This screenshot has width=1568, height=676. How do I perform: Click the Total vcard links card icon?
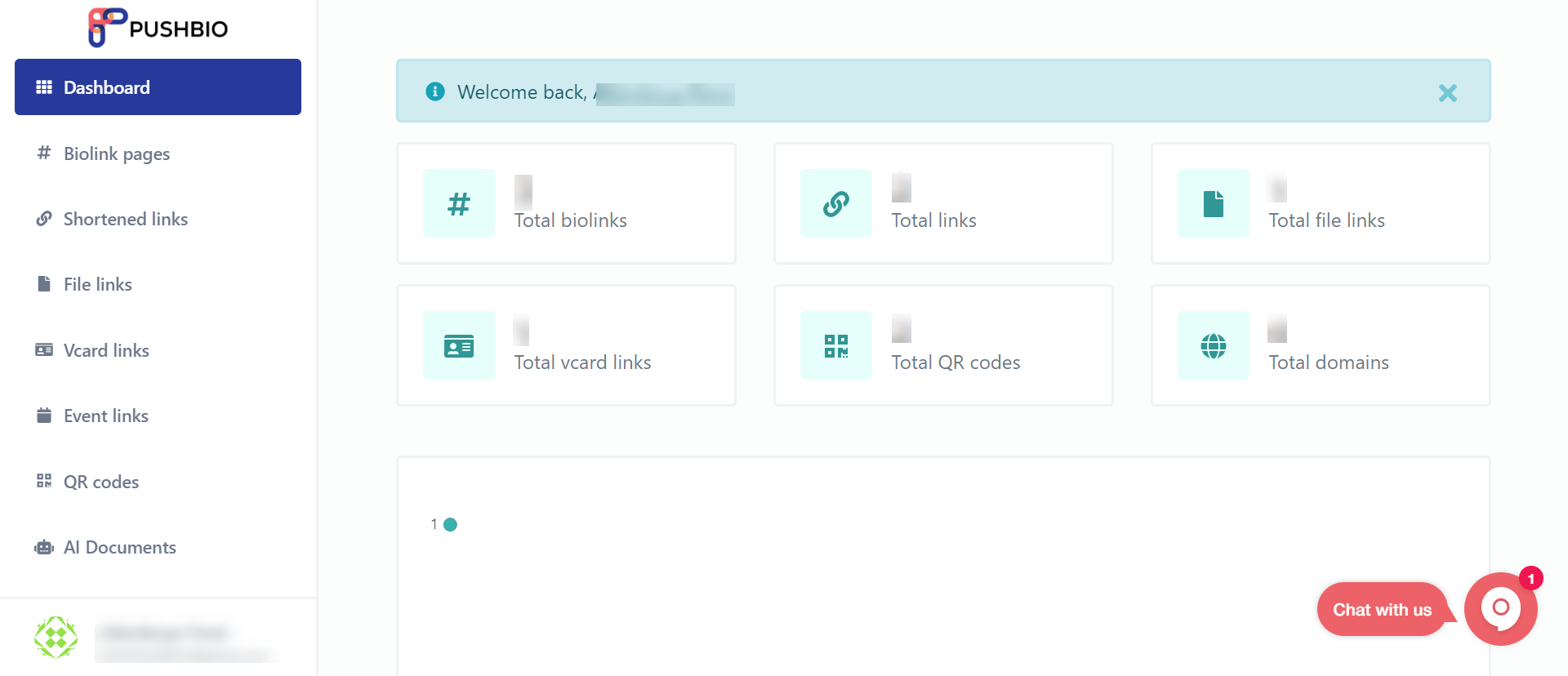[x=459, y=345]
